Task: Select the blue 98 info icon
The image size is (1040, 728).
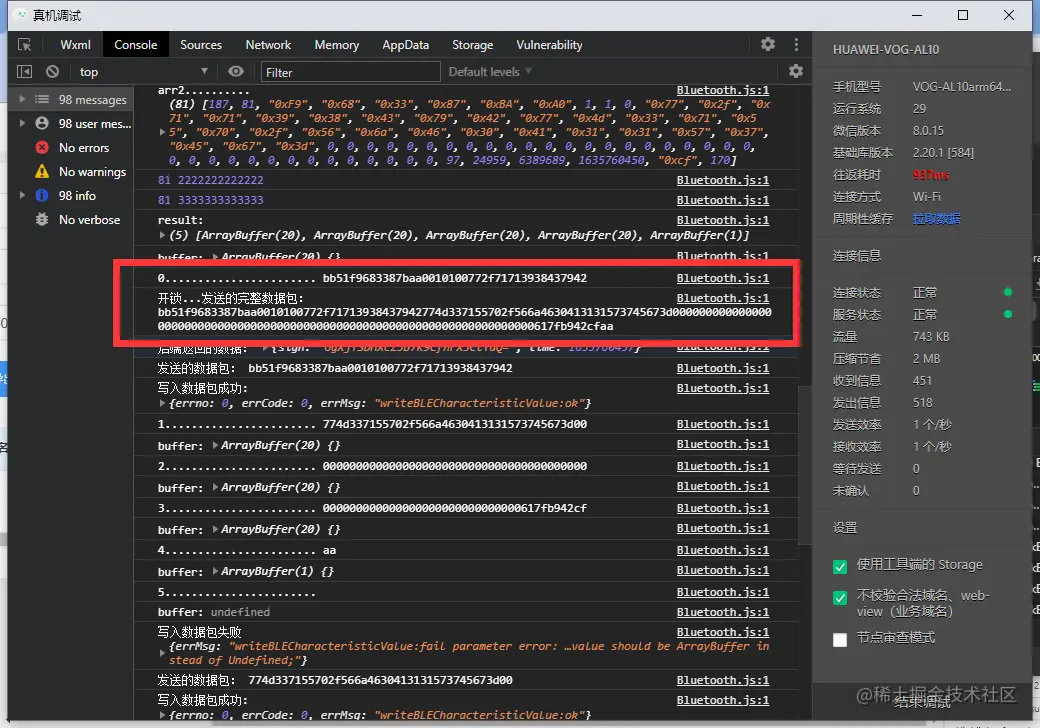Action: (x=42, y=195)
